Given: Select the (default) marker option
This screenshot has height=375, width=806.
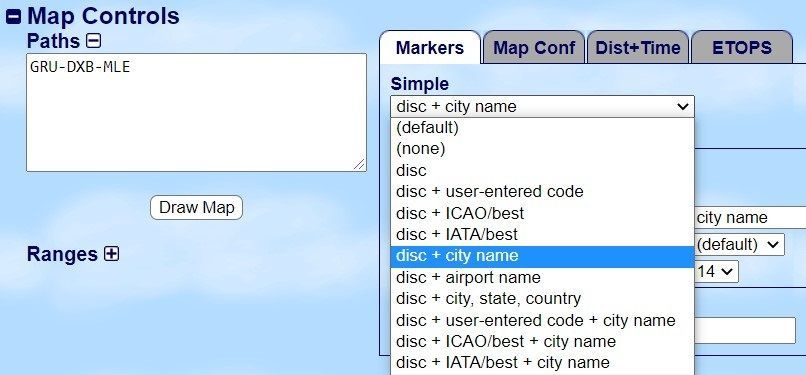Looking at the screenshot, I should [542, 128].
